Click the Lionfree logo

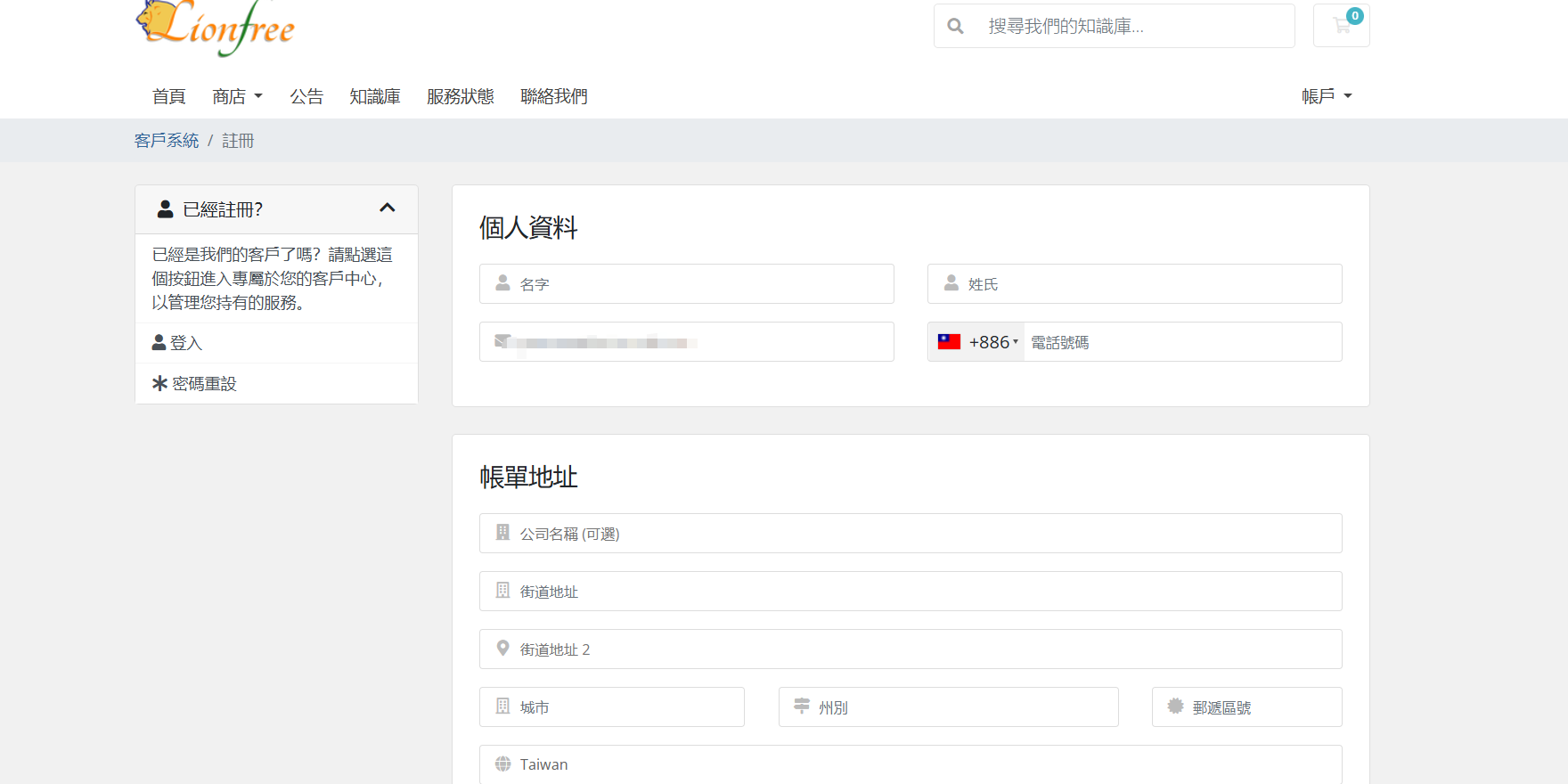215,27
